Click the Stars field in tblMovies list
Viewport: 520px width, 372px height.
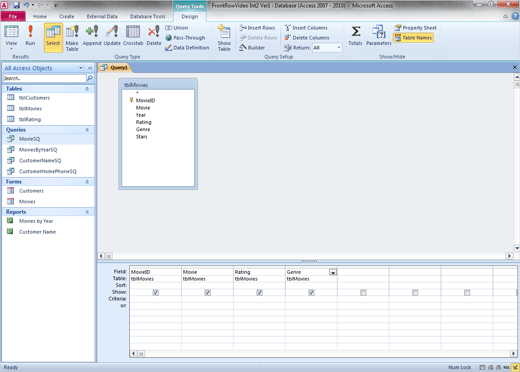click(x=141, y=137)
